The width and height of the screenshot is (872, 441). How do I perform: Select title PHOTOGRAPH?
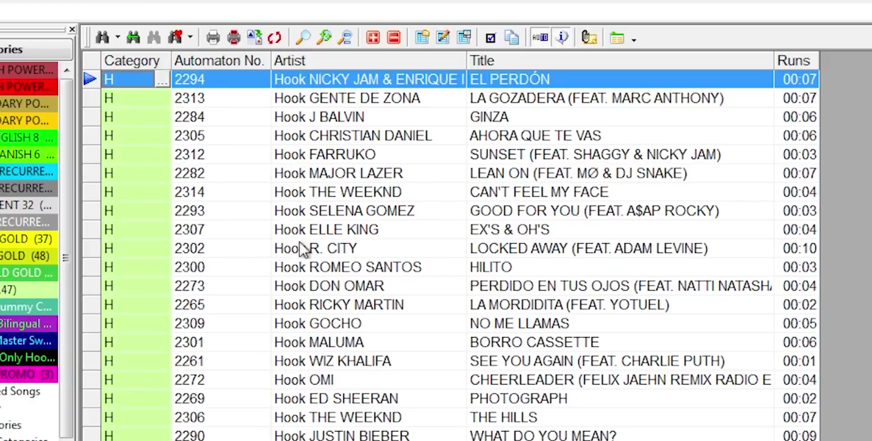(x=518, y=399)
